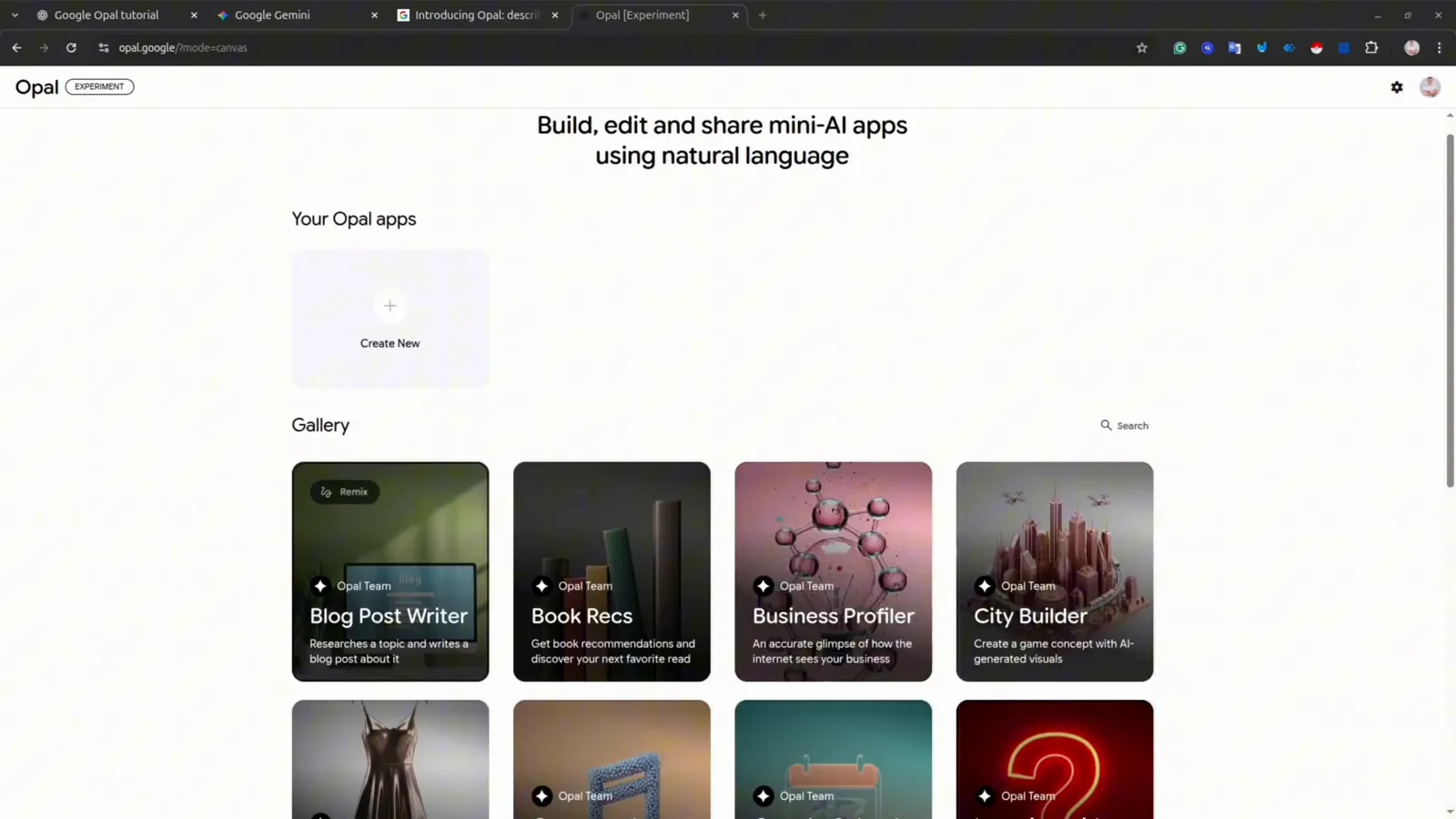Switch to the Google Gemini tab
Screen dimensions: 1456x819
click(x=298, y=15)
